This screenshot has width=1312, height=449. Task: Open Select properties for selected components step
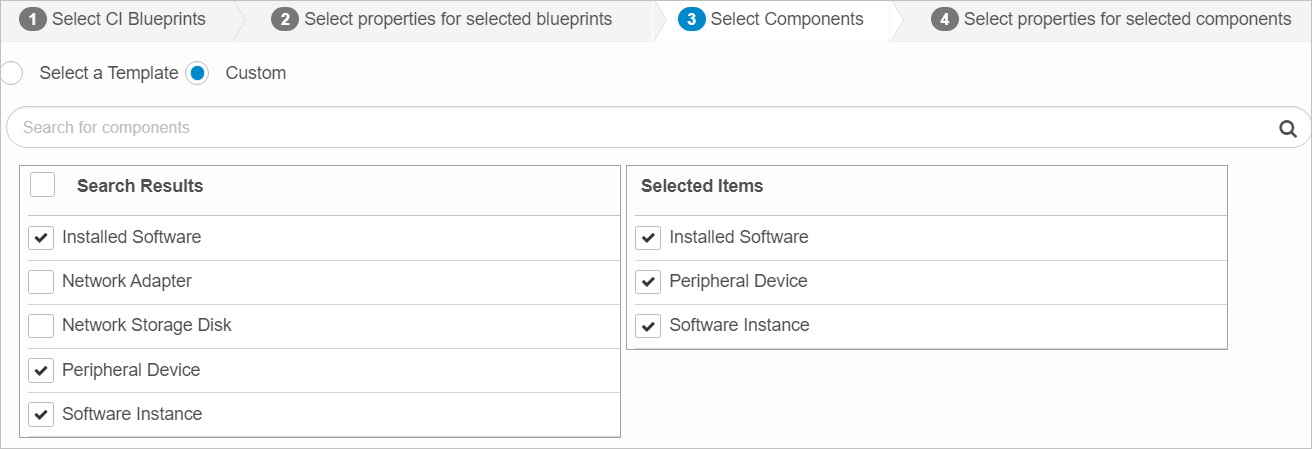tap(1127, 19)
